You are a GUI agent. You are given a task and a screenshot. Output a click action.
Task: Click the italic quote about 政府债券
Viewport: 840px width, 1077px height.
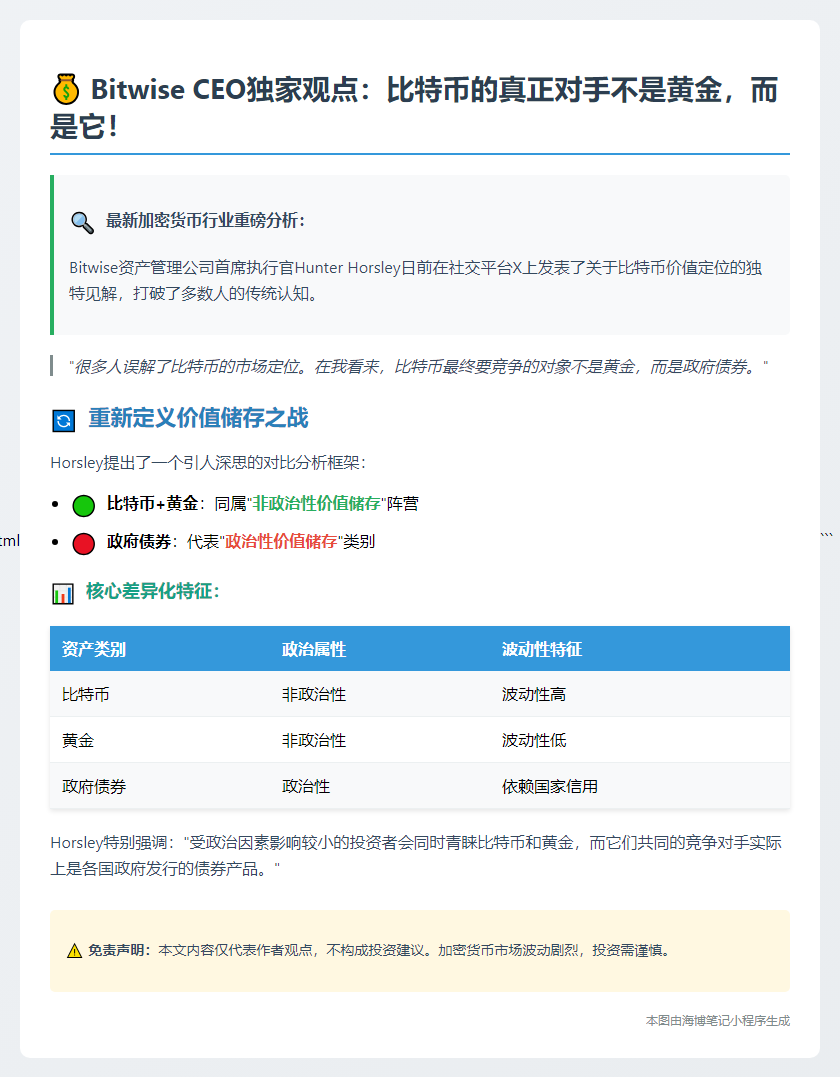(418, 367)
